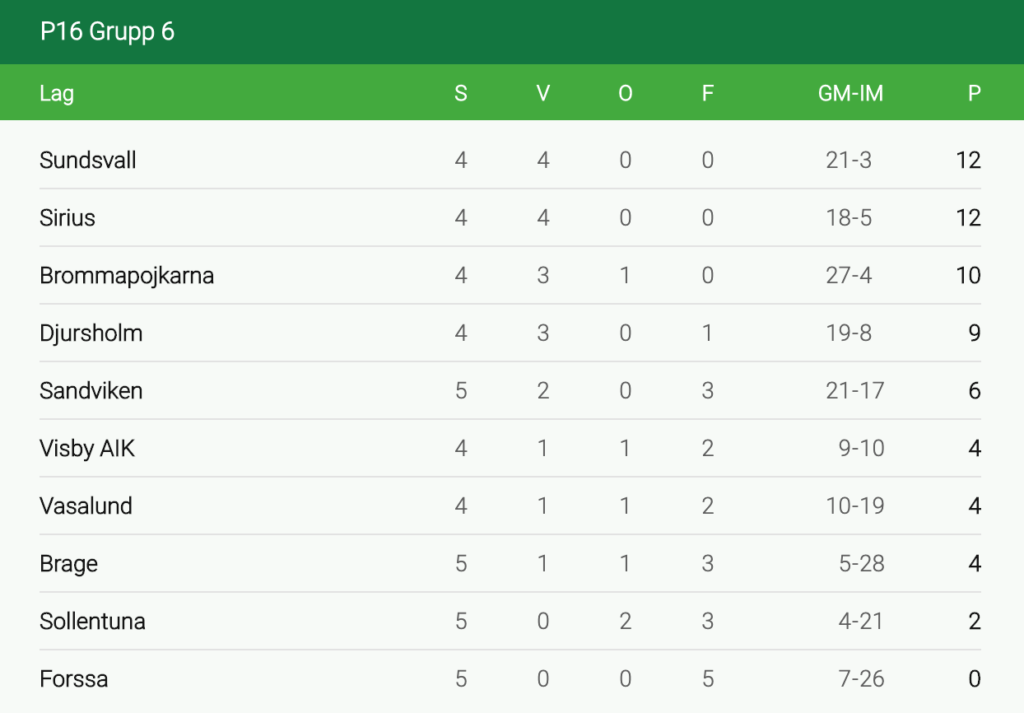Open the Sirius team row
Image resolution: width=1024 pixels, height=713 pixels.
[67, 218]
